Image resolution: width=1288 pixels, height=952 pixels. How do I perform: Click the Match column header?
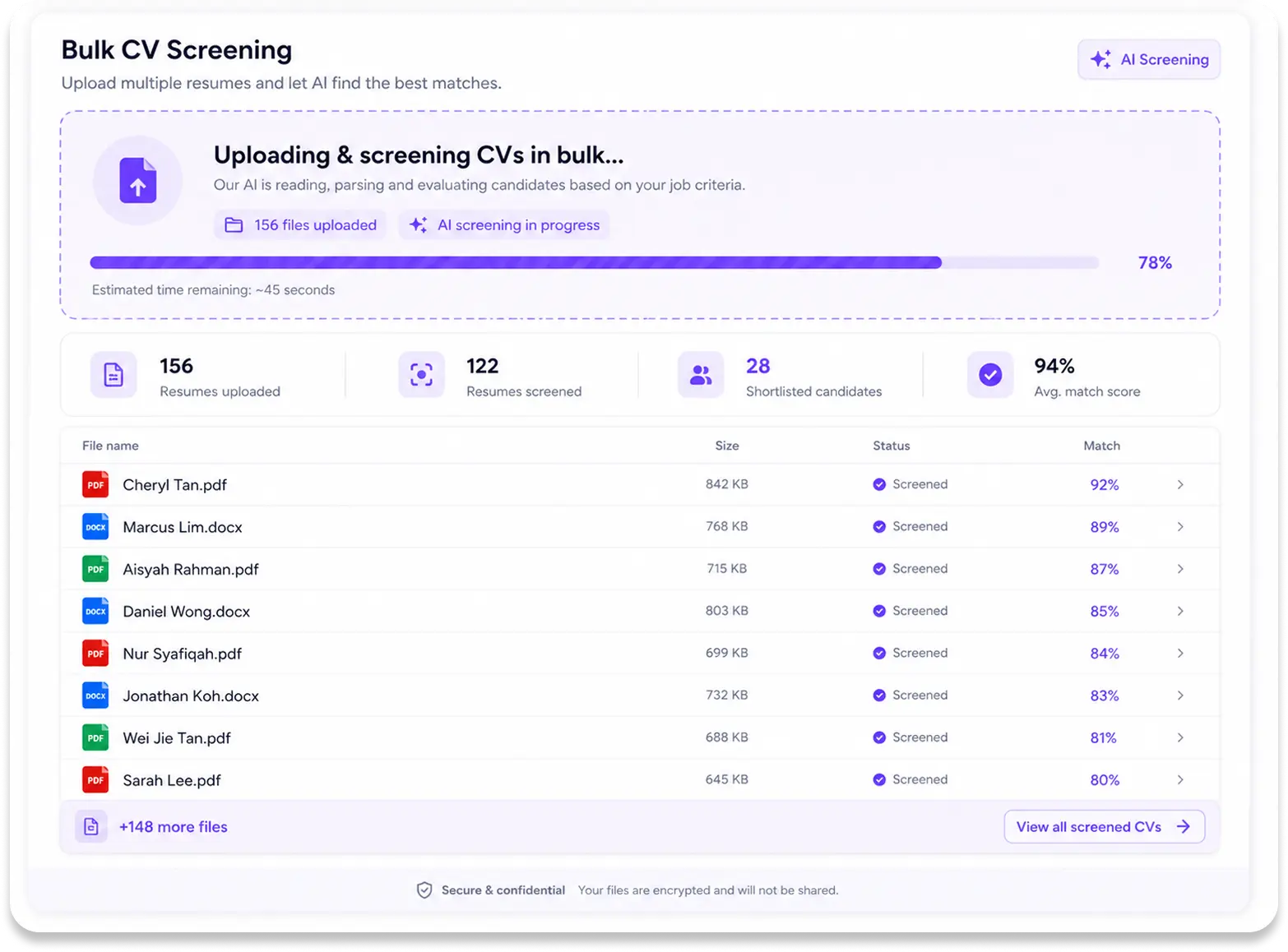click(x=1102, y=446)
